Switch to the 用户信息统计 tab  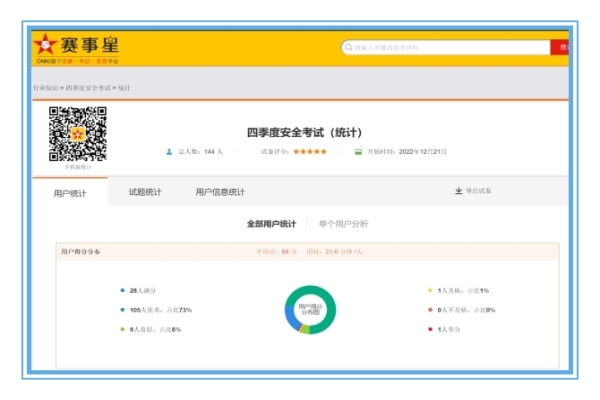pos(220,192)
